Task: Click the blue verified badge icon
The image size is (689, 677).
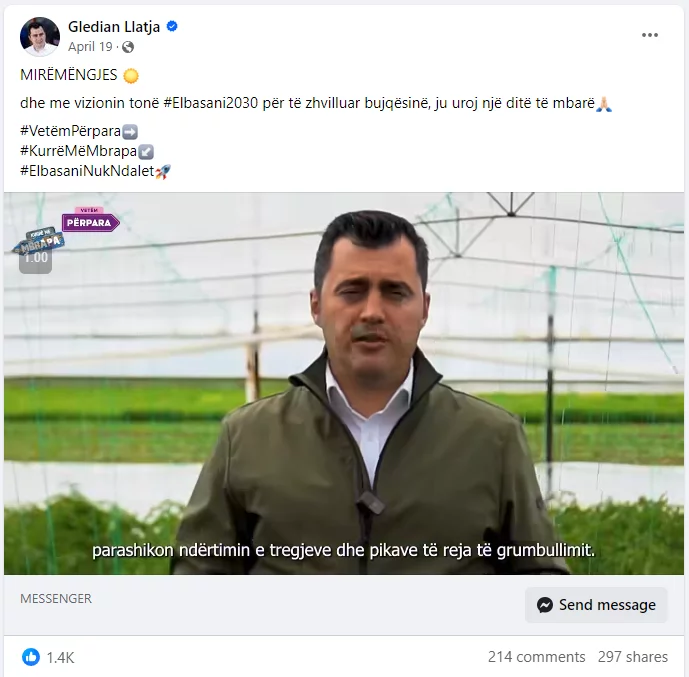Action: coord(172,26)
